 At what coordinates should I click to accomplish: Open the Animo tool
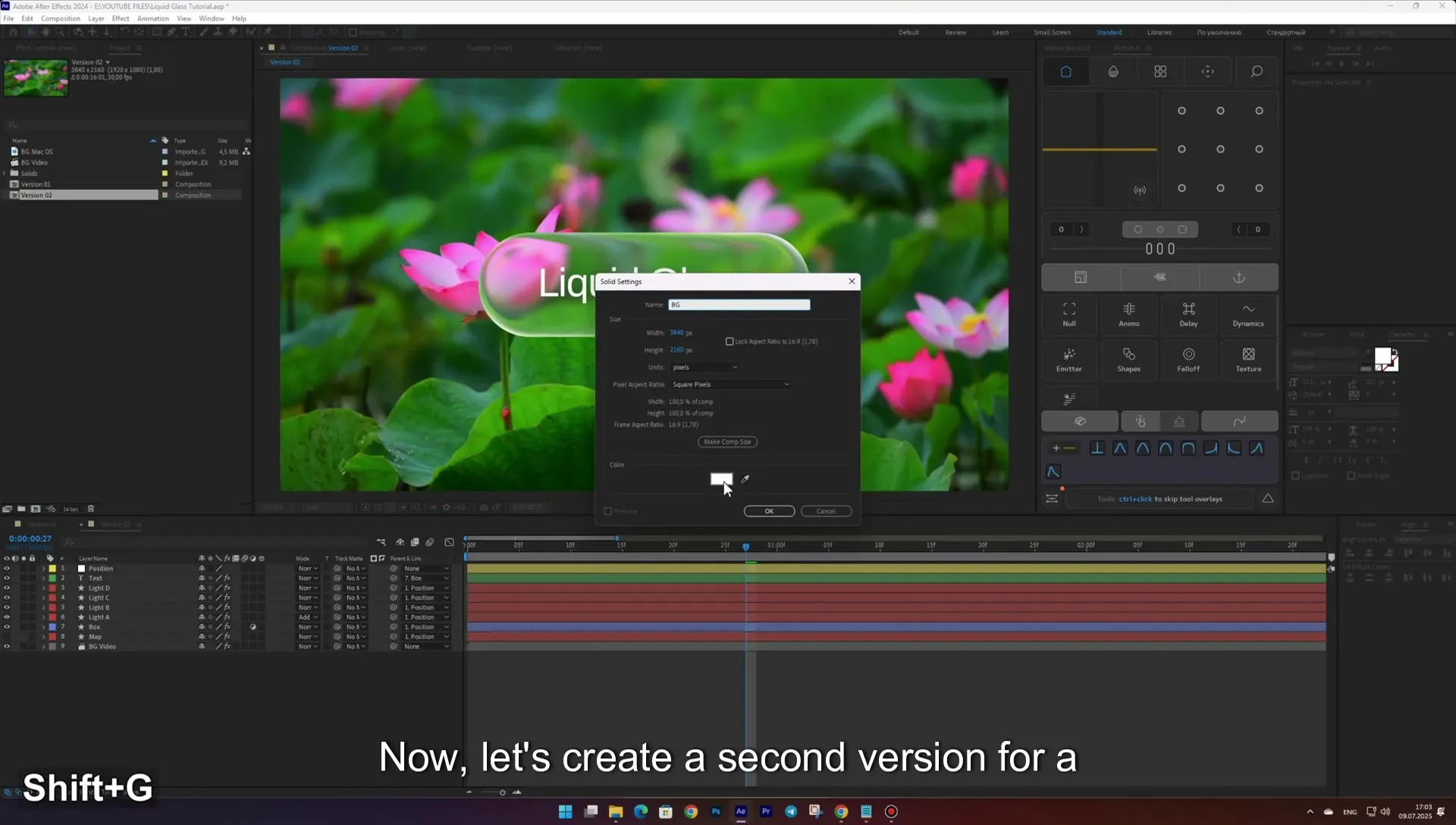1128,314
